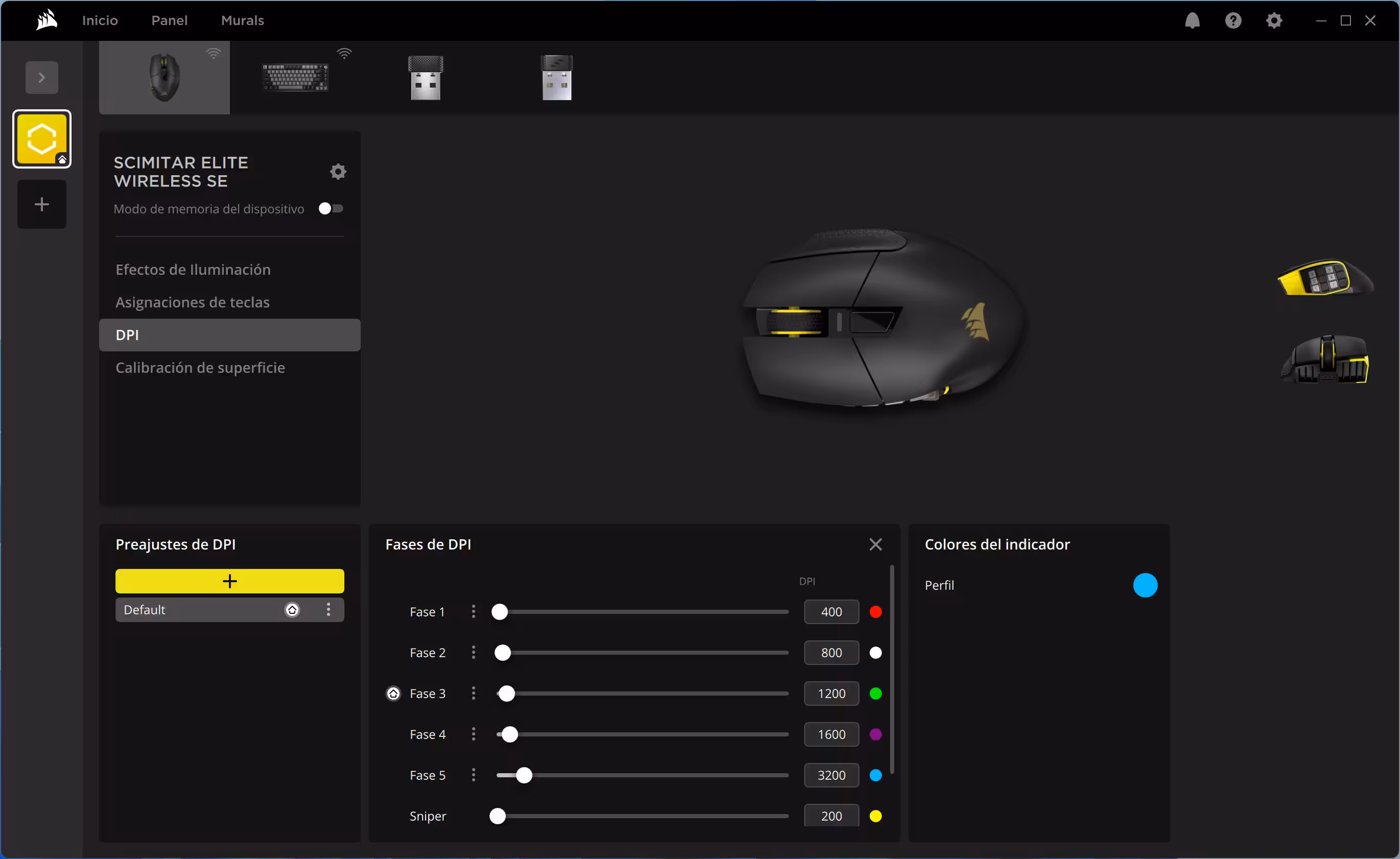Expand the sidebar with arrow button
The image size is (1400, 859).
click(41, 77)
